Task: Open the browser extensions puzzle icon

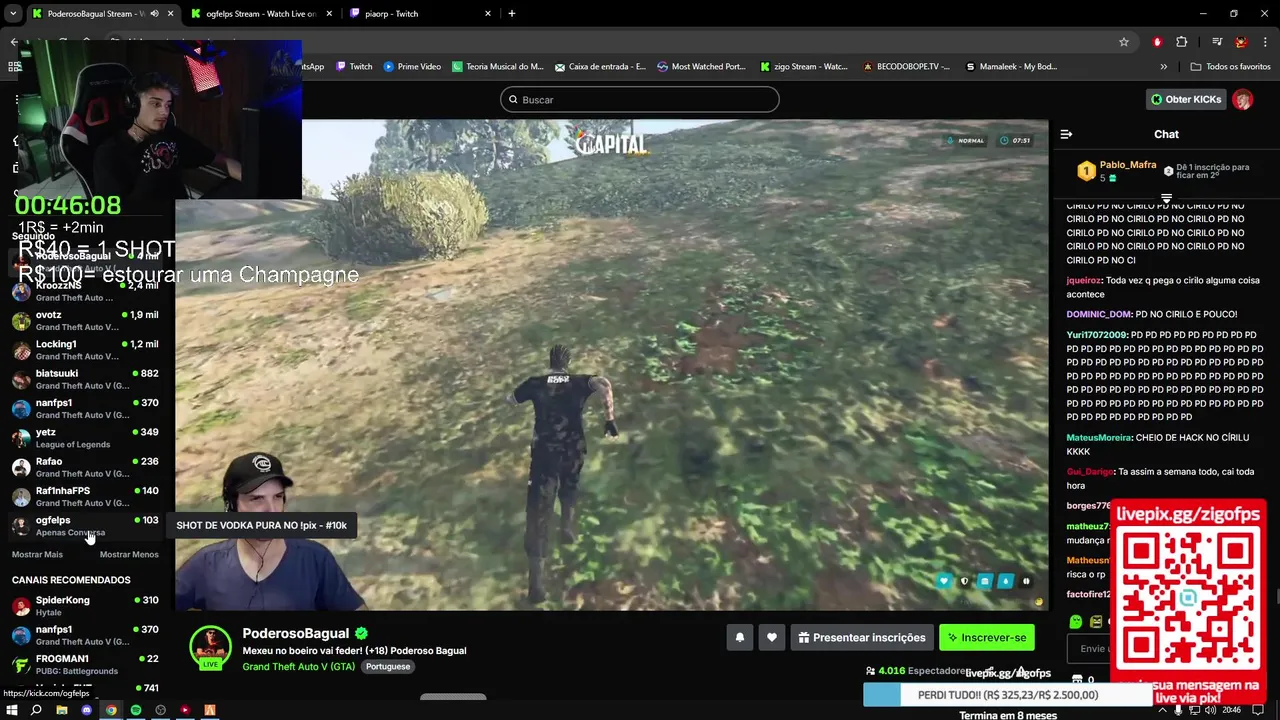Action: [1182, 42]
